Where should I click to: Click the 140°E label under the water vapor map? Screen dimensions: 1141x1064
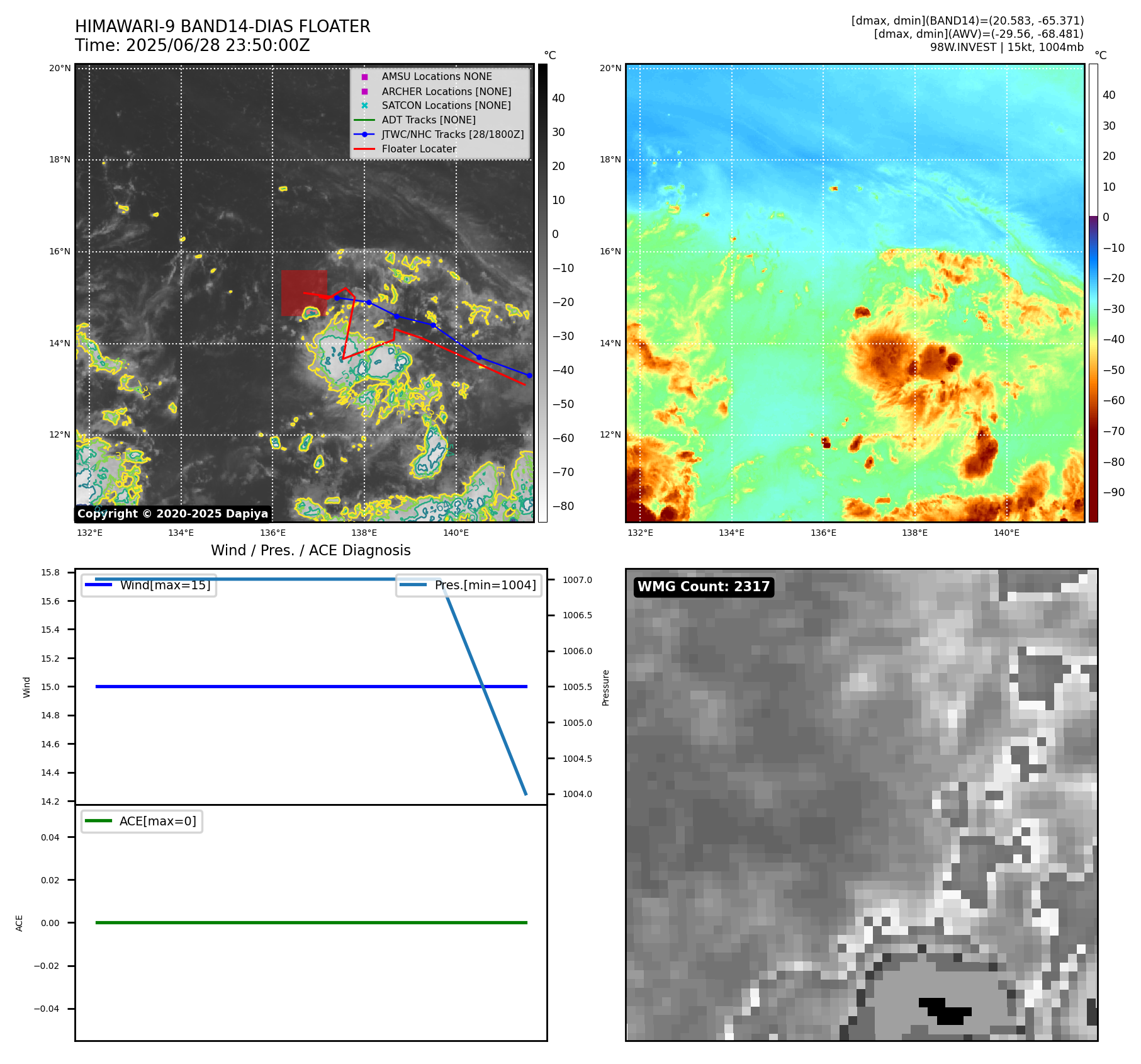pos(1006,533)
